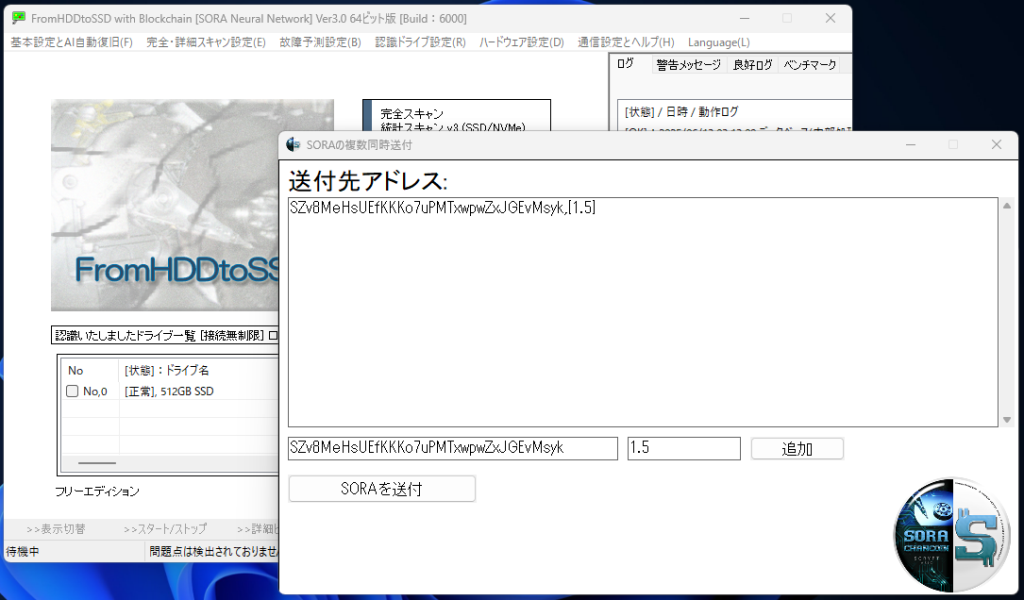Minimize the FromHDDtoSSD main window

coord(744,18)
